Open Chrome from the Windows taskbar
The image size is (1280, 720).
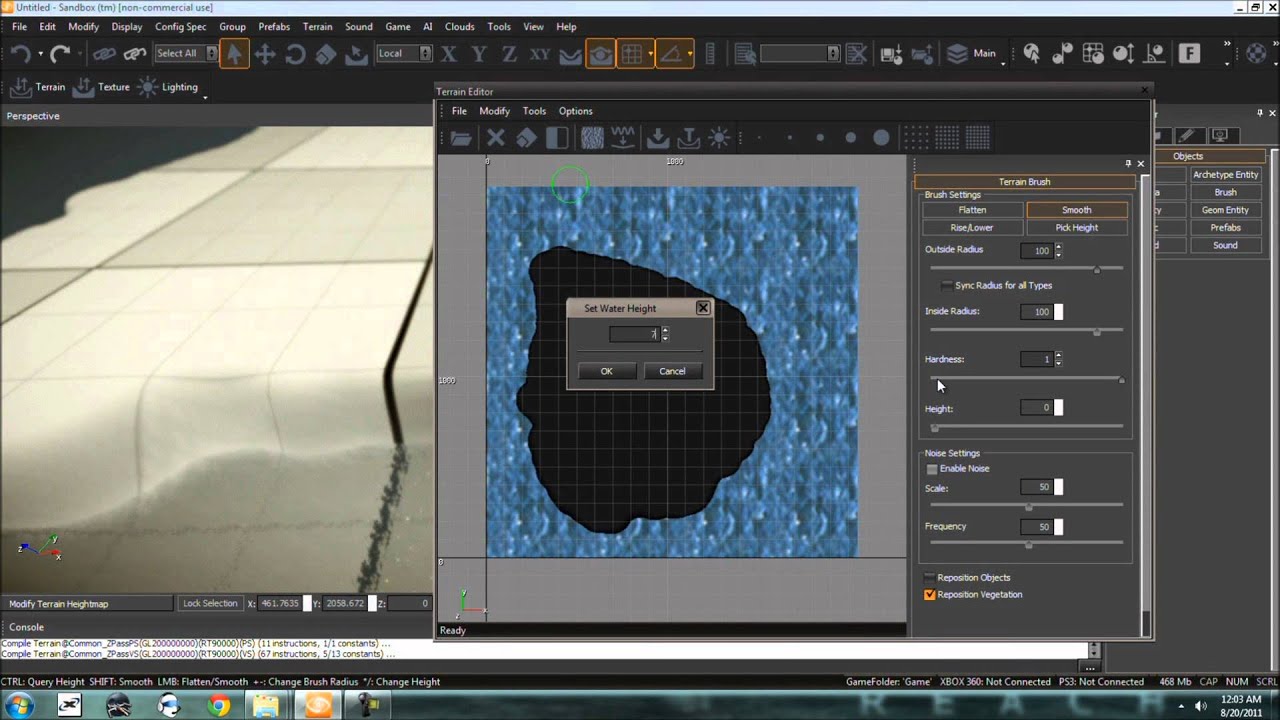(218, 706)
